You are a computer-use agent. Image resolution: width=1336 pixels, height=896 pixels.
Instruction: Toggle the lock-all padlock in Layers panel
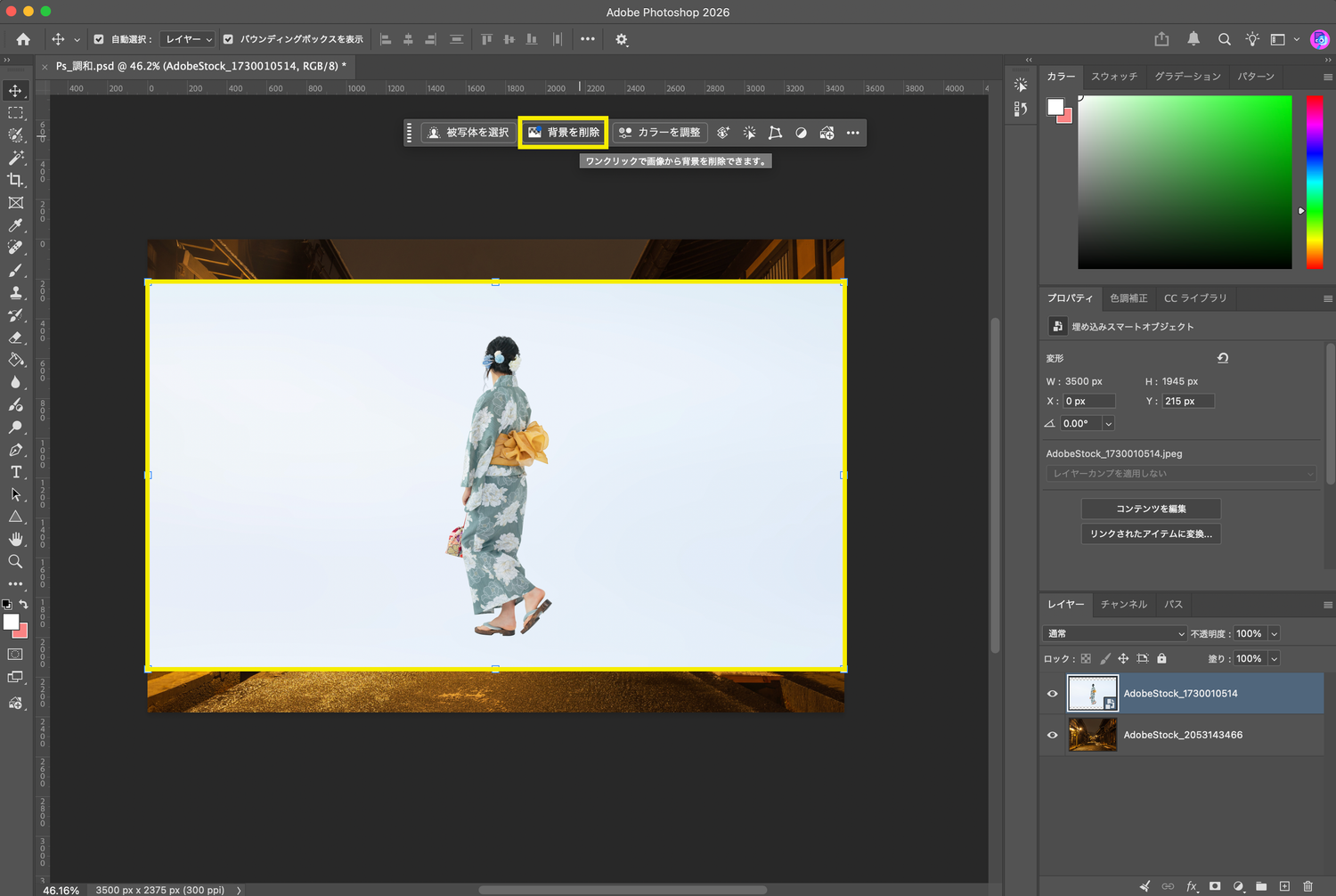(x=1161, y=659)
